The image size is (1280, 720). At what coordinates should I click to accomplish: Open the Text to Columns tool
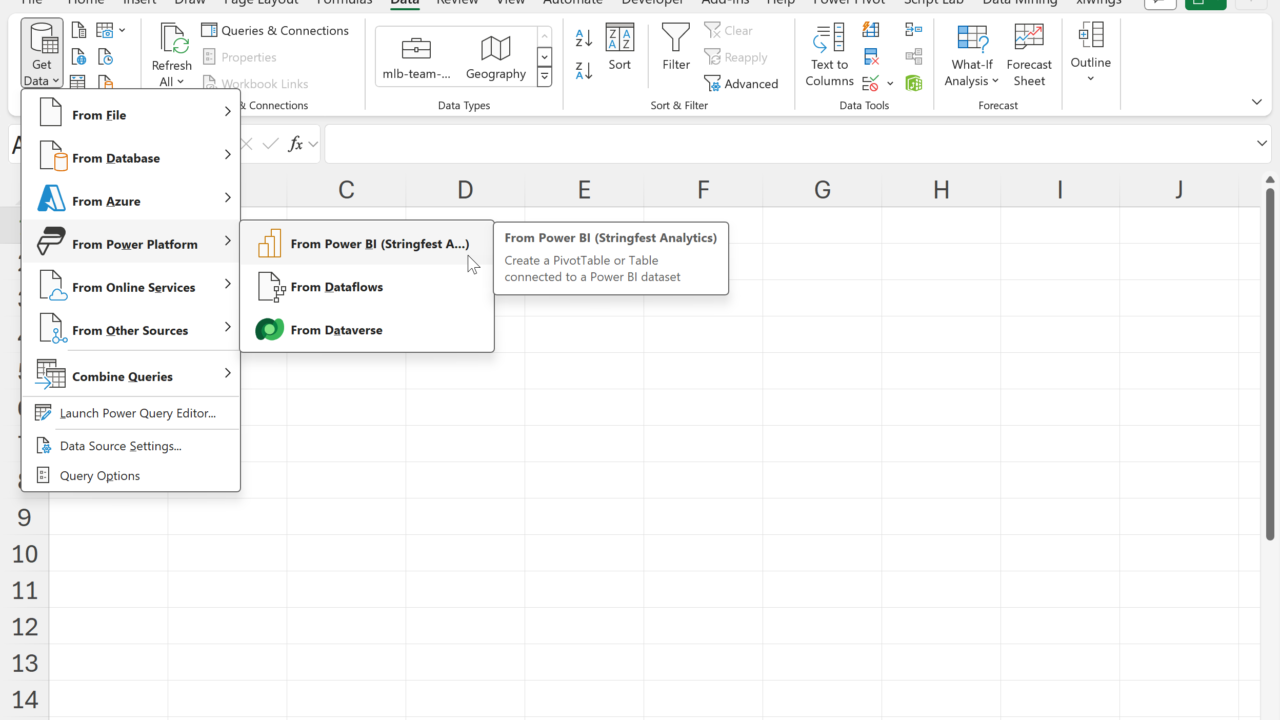pyautogui.click(x=829, y=55)
